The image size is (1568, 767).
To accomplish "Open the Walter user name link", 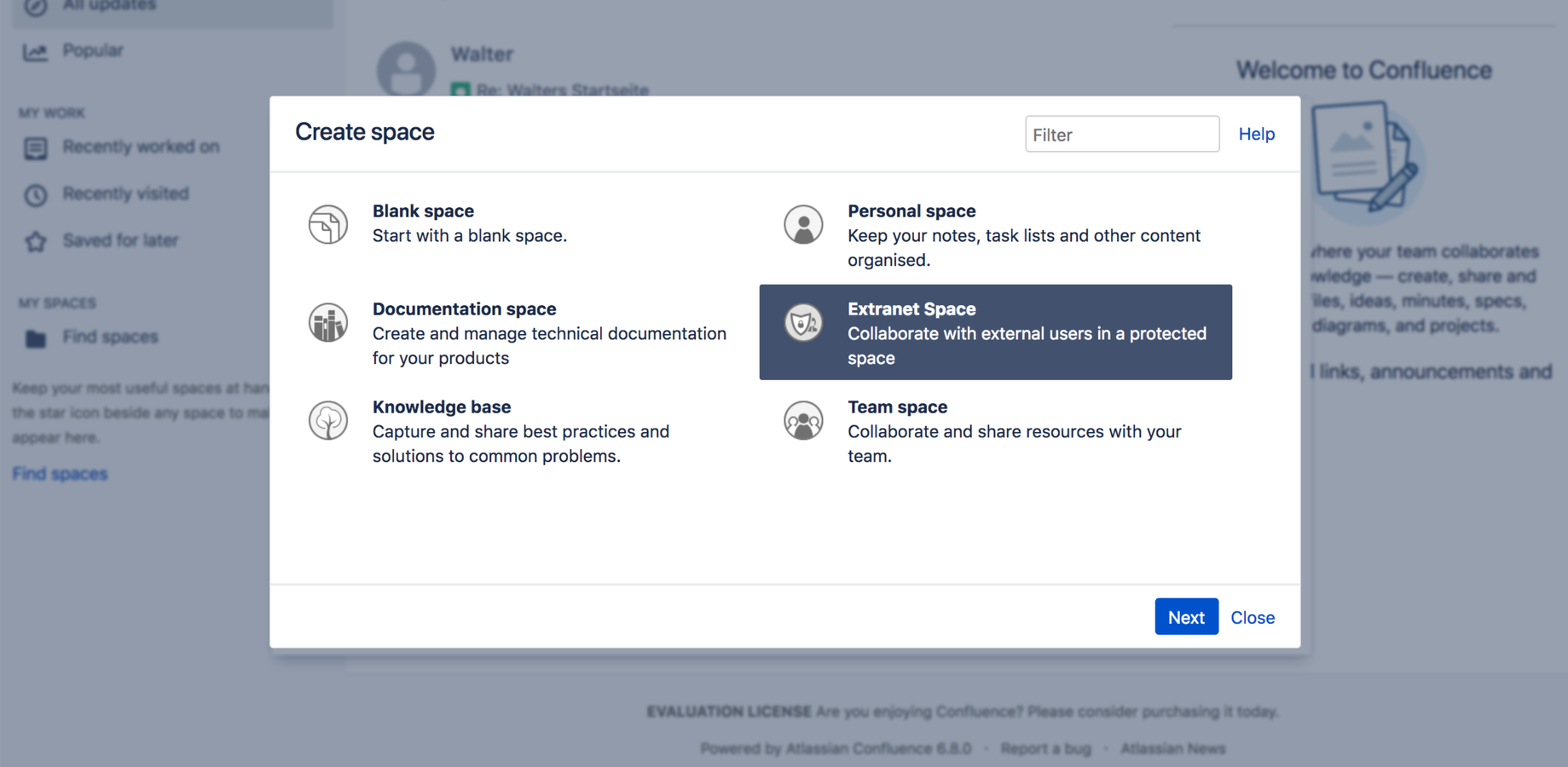I will 482,54.
